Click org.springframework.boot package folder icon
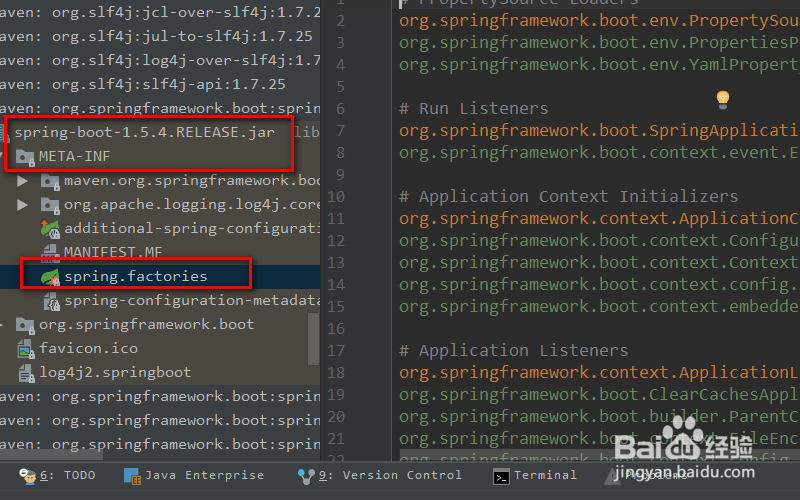The height and width of the screenshot is (500, 800). (x=25, y=325)
